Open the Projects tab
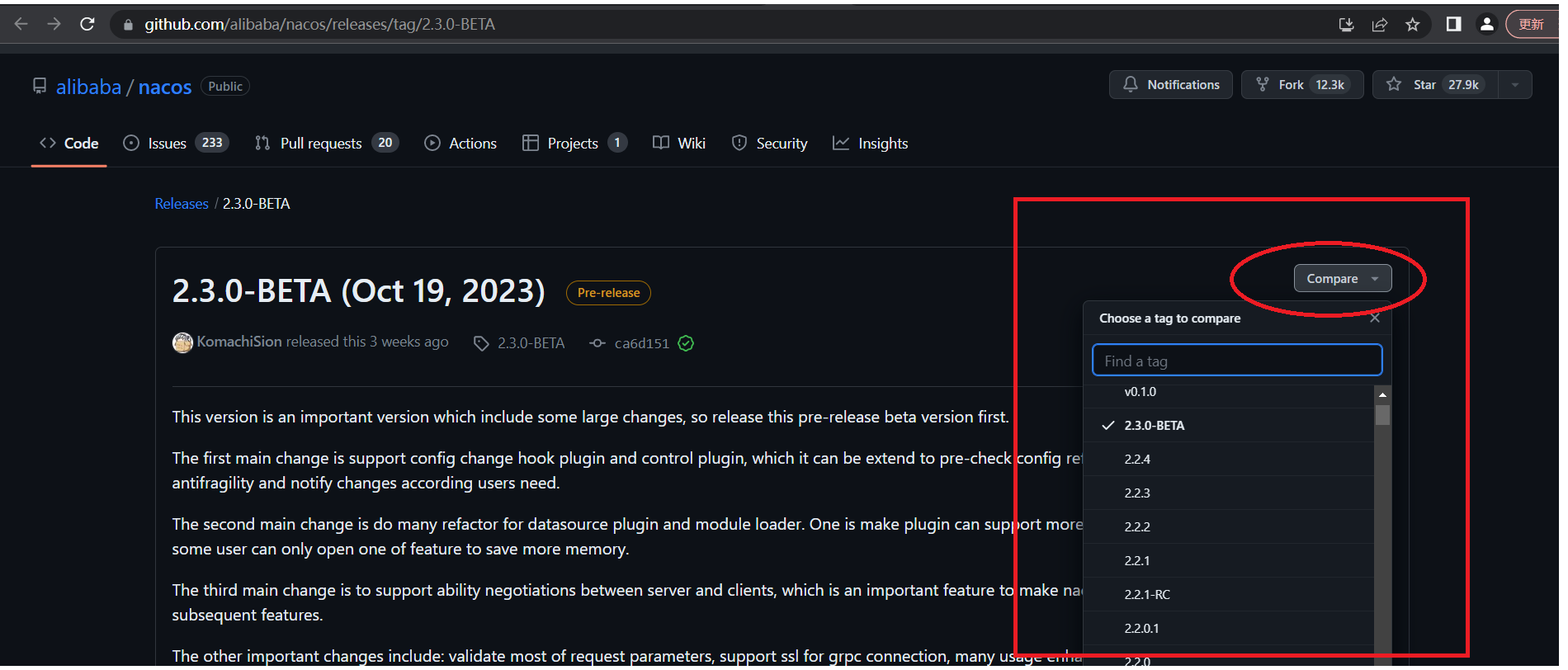Screen dimensions: 1568x670 point(575,143)
